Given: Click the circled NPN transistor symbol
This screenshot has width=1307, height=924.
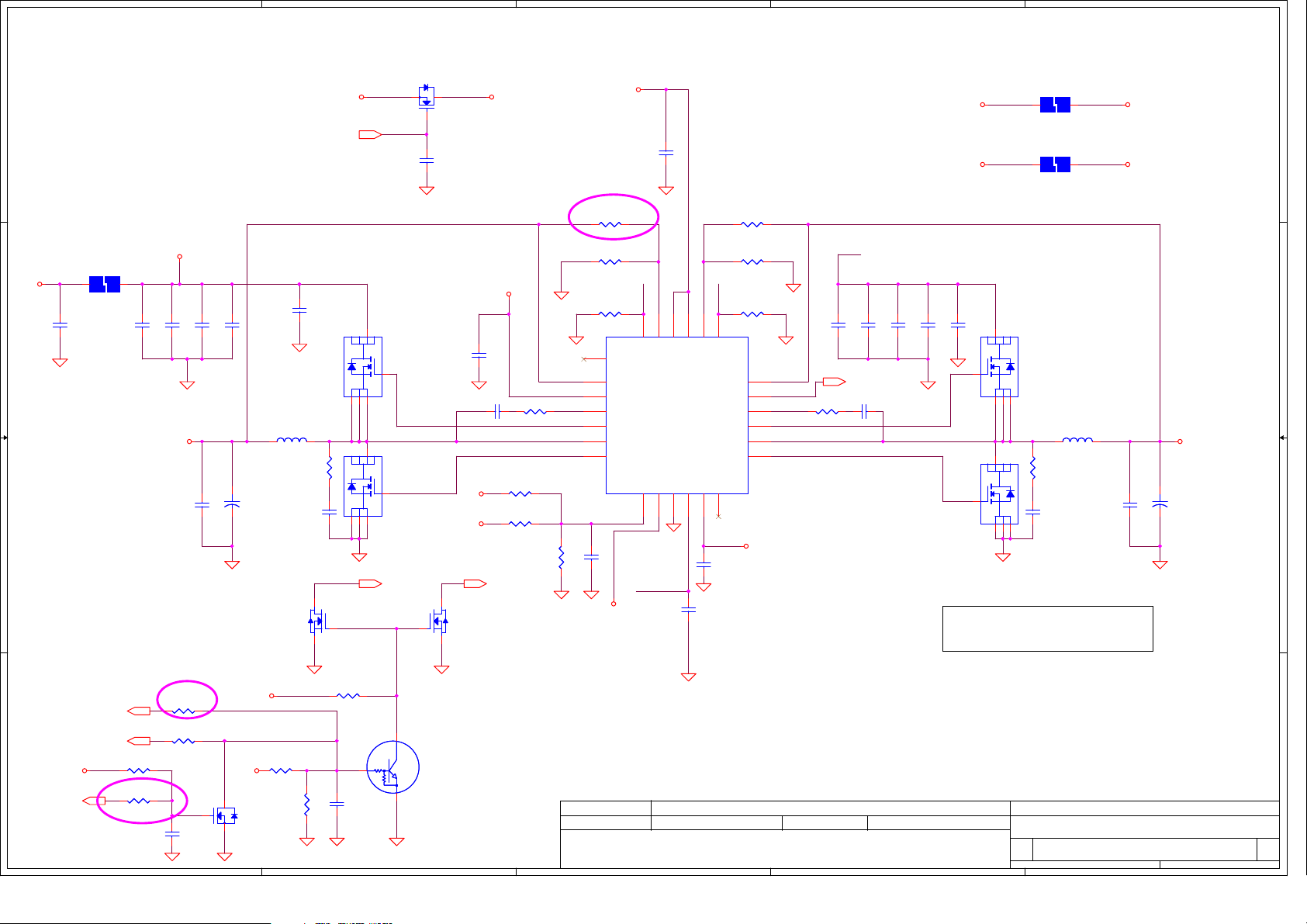Looking at the screenshot, I should point(393,767).
